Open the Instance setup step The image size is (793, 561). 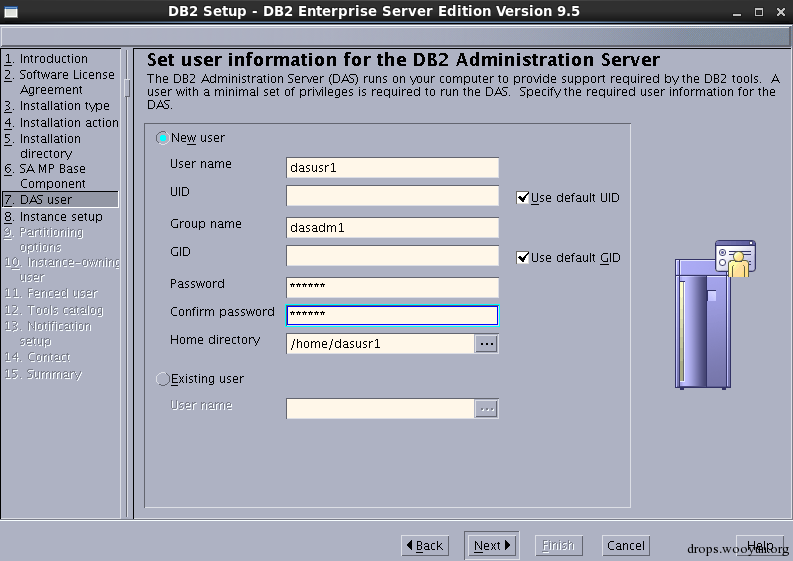click(54, 217)
